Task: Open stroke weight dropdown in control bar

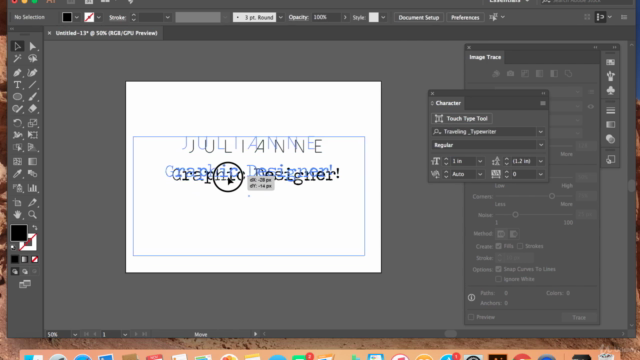Action: 167,18
